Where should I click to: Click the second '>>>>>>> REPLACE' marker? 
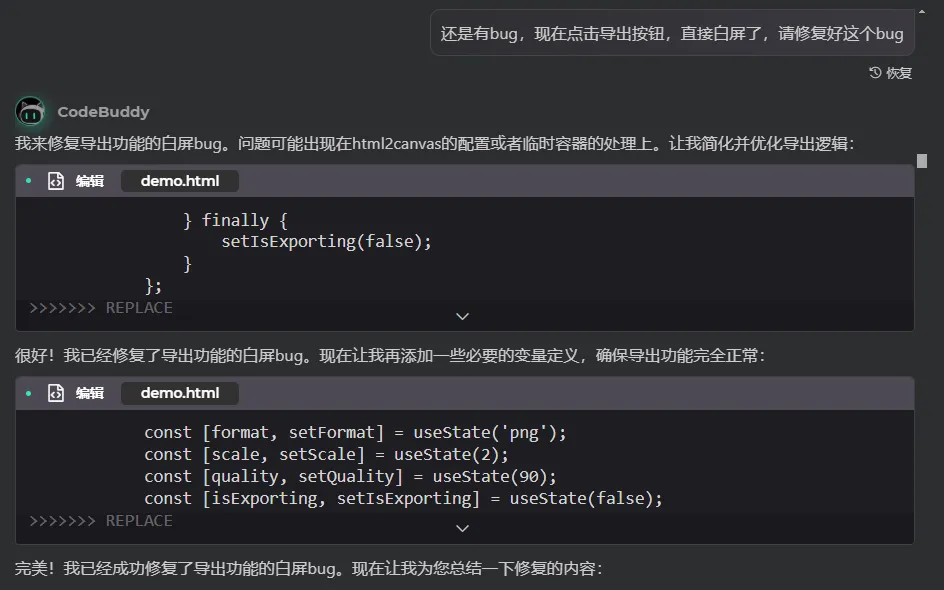[101, 520]
